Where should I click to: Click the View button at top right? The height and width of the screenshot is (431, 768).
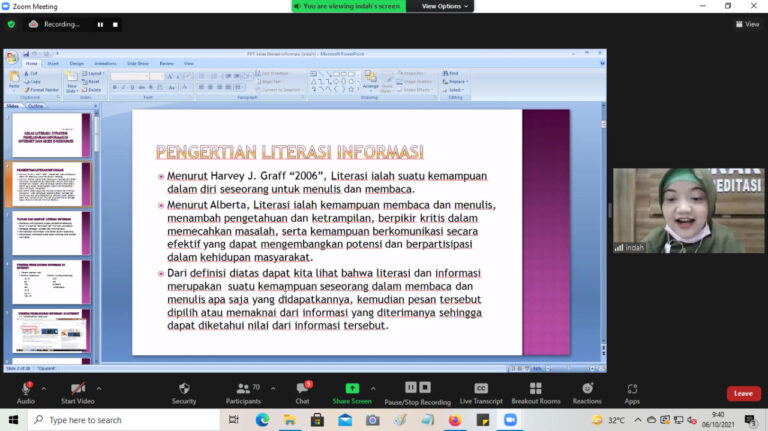coord(747,24)
